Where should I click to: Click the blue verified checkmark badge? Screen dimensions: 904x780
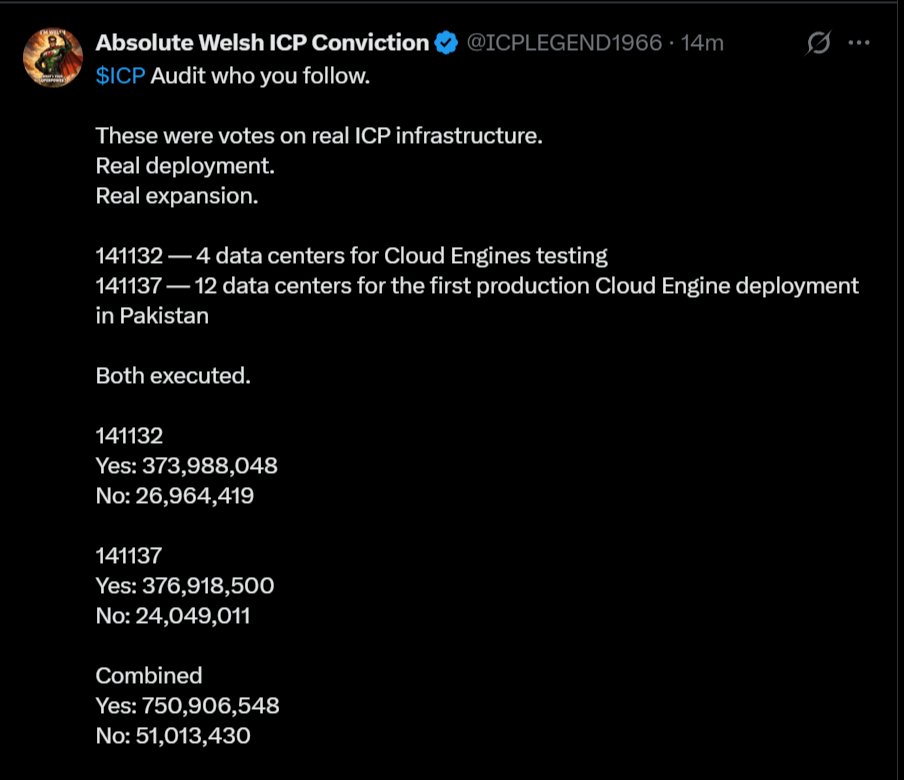(446, 42)
